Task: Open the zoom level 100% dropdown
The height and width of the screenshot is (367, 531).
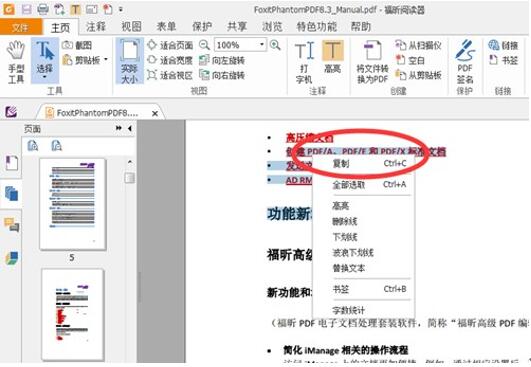Action: tap(262, 45)
